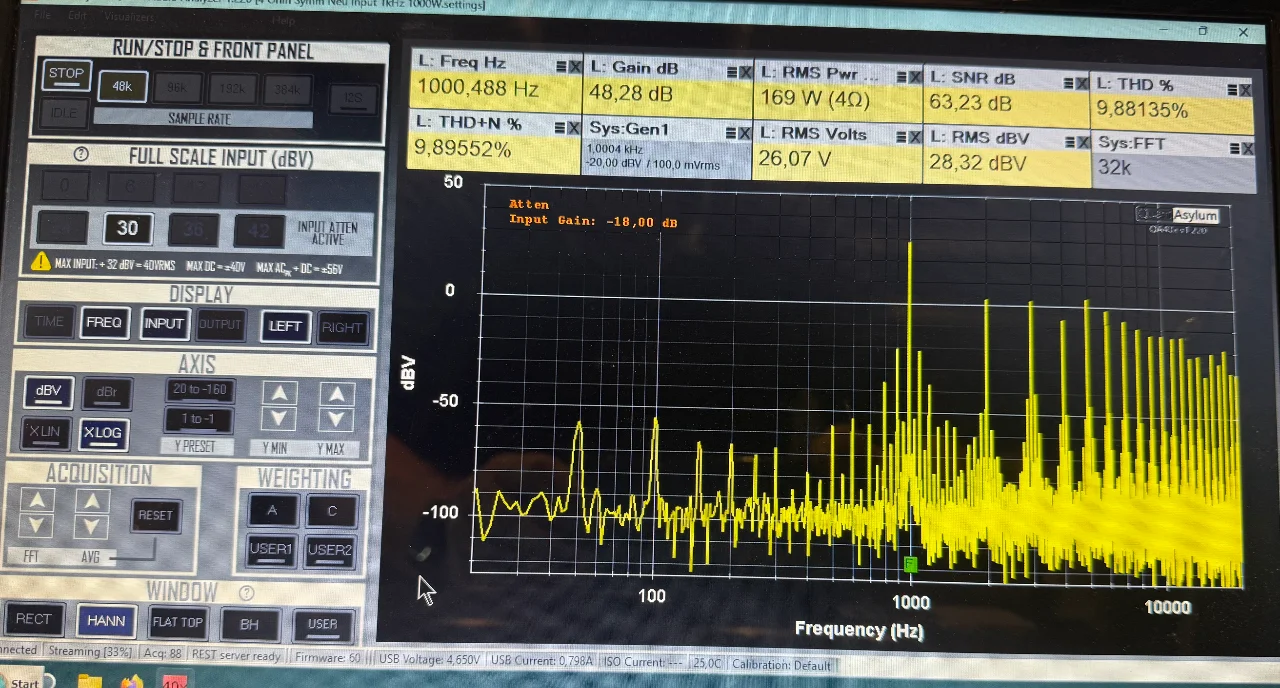This screenshot has width=1280, height=688.
Task: Increase Y MAX with the up arrow
Action: pos(337,394)
